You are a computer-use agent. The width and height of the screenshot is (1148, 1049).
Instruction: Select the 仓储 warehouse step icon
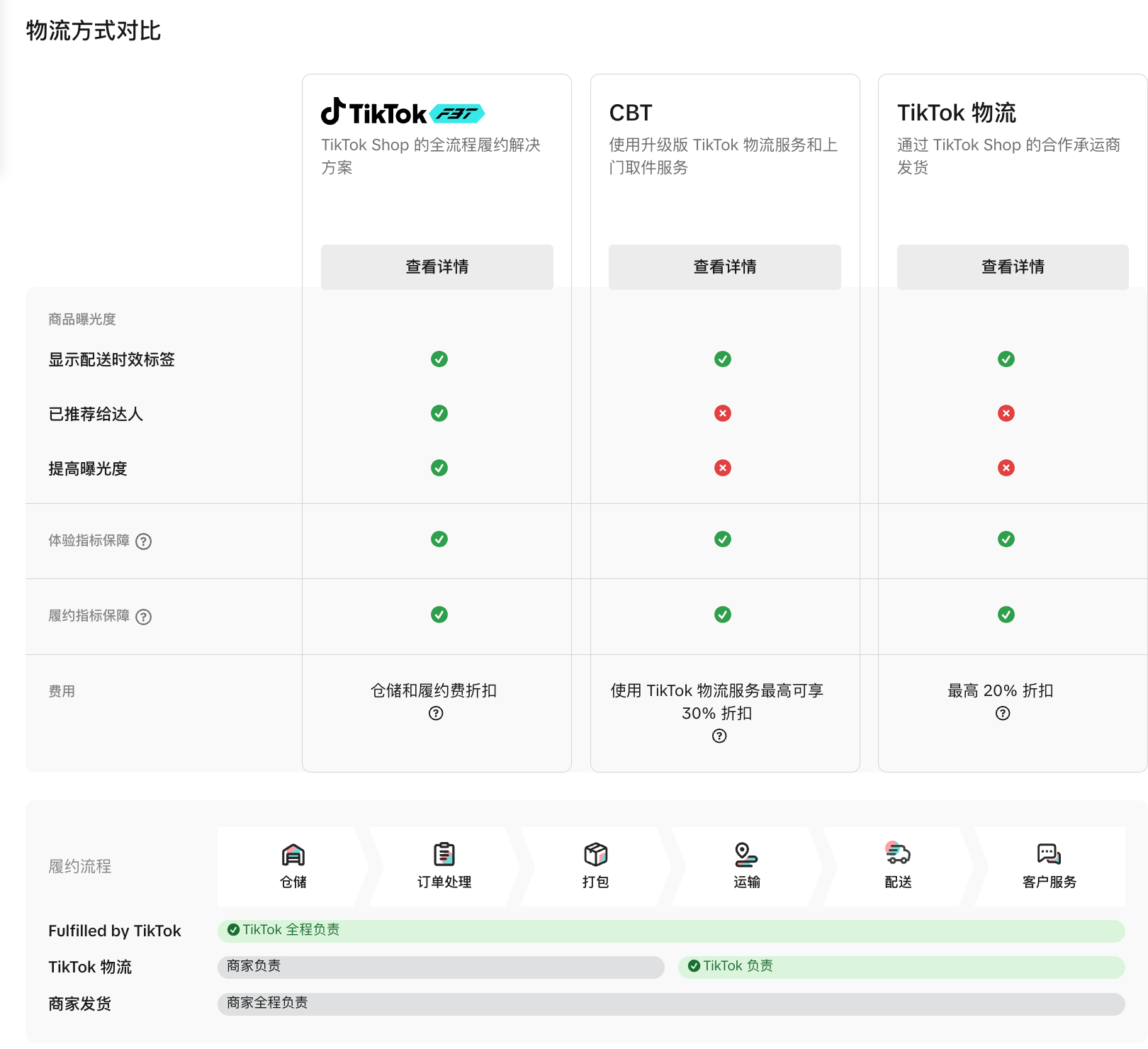293,855
